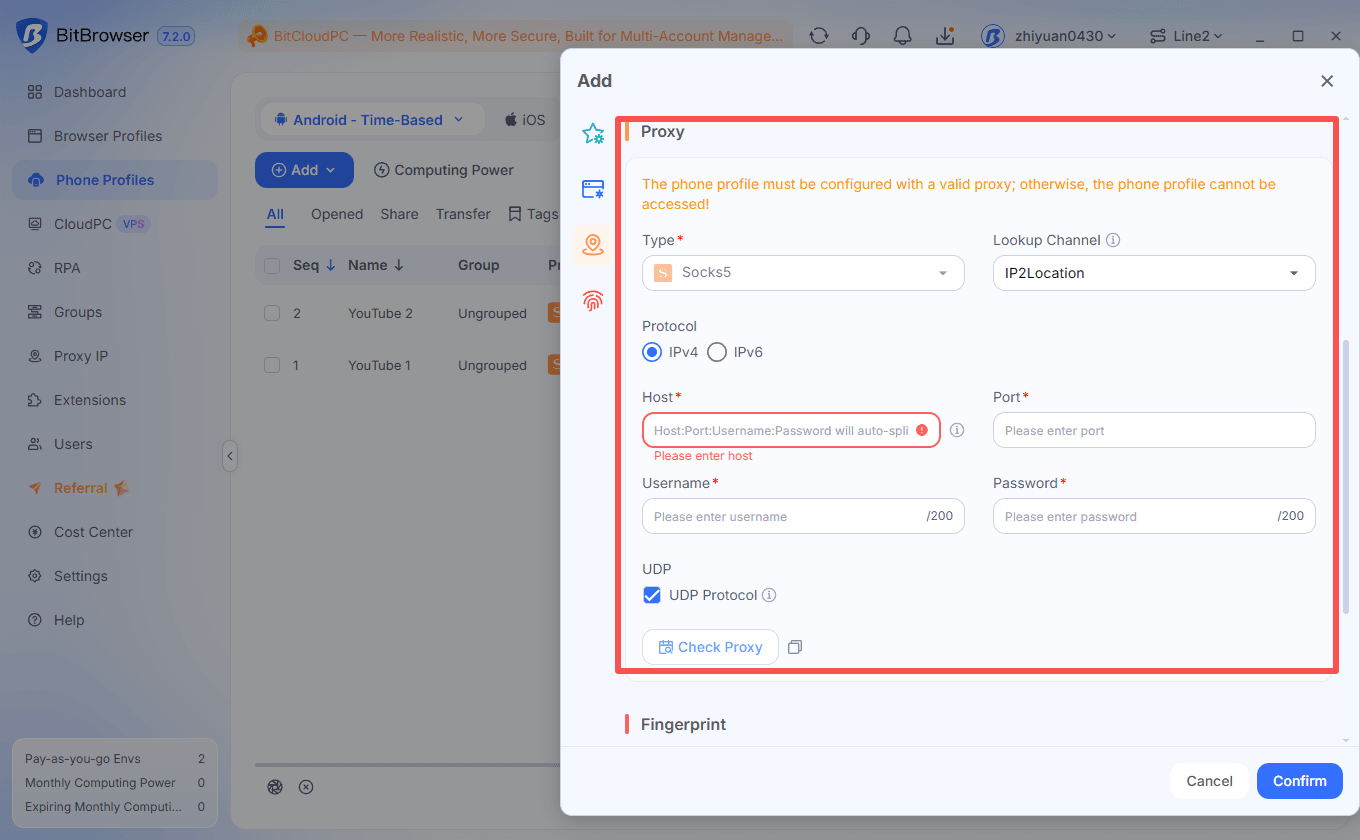This screenshot has height=840, width=1360.
Task: Jump to the browser window section icon
Action: click(x=593, y=189)
